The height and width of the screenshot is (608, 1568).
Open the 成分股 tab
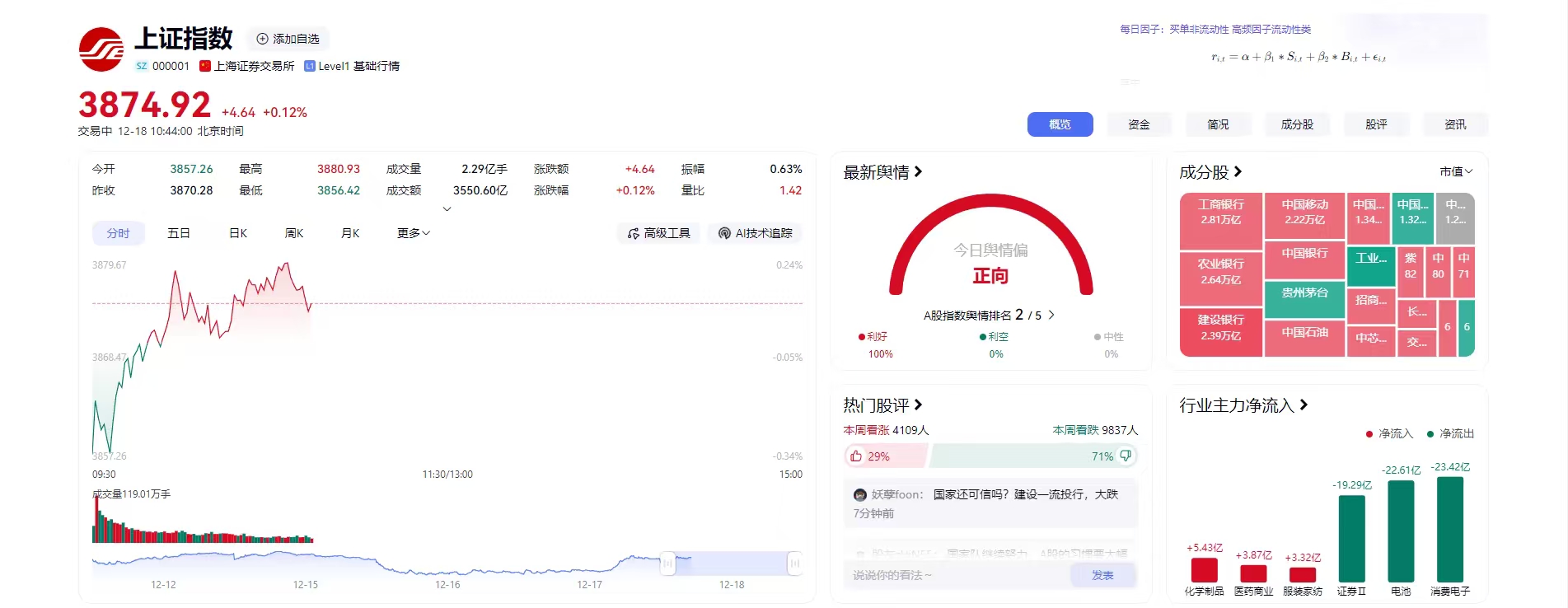point(1297,124)
